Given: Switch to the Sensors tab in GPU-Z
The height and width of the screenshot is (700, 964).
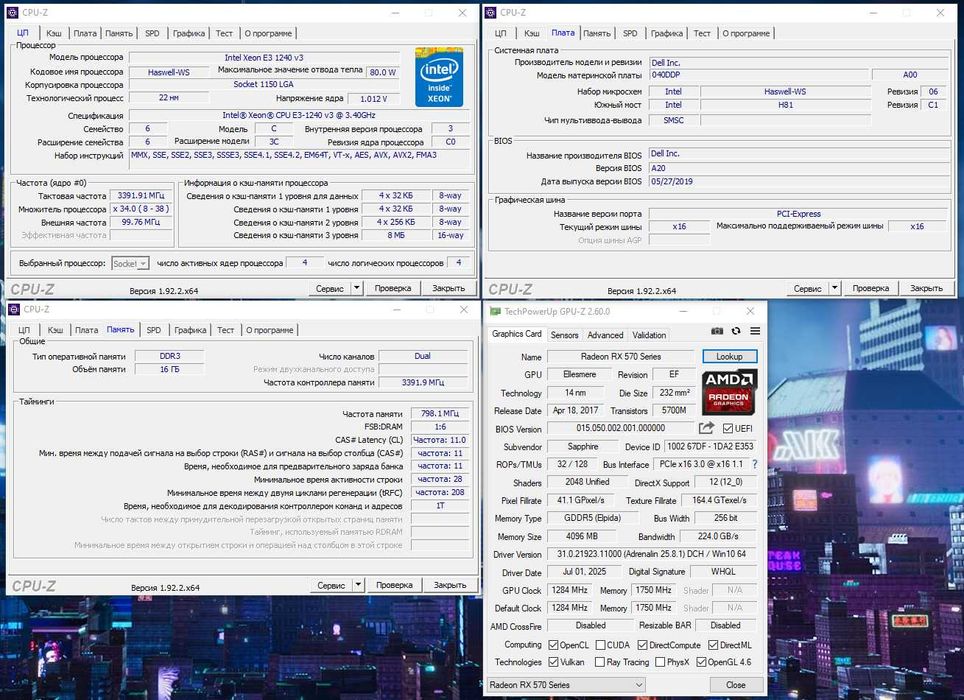Looking at the screenshot, I should [564, 335].
